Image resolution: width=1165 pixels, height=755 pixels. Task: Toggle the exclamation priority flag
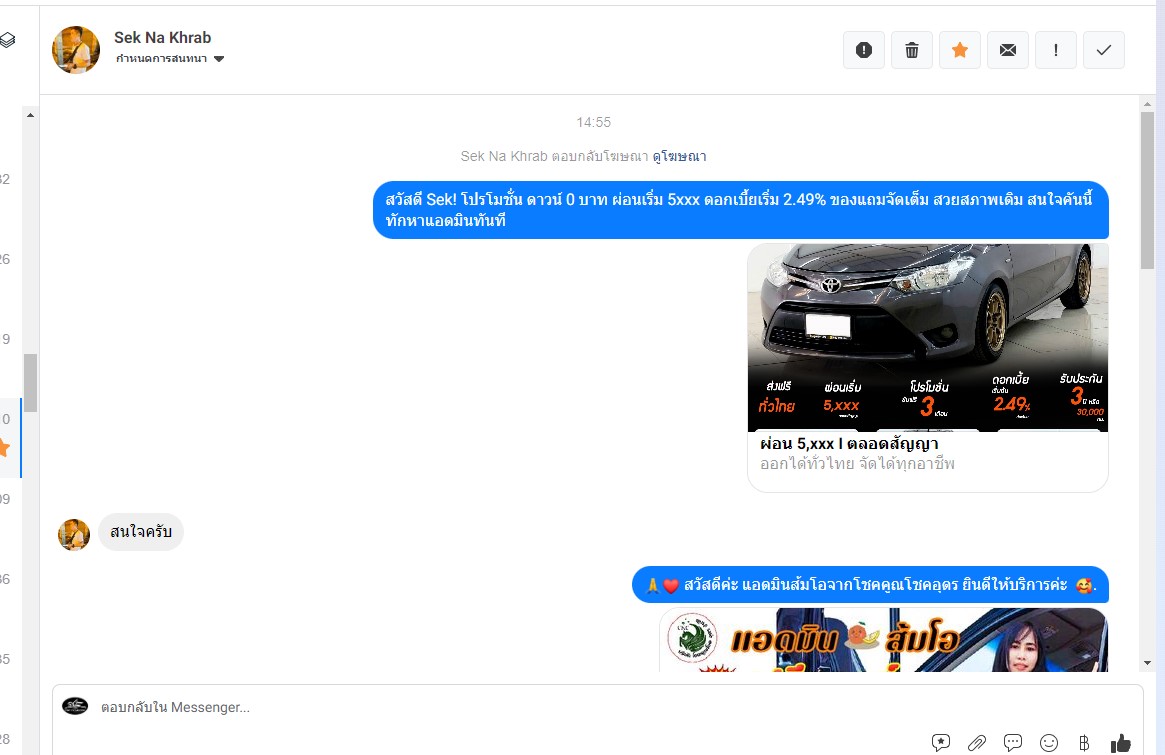(1056, 50)
